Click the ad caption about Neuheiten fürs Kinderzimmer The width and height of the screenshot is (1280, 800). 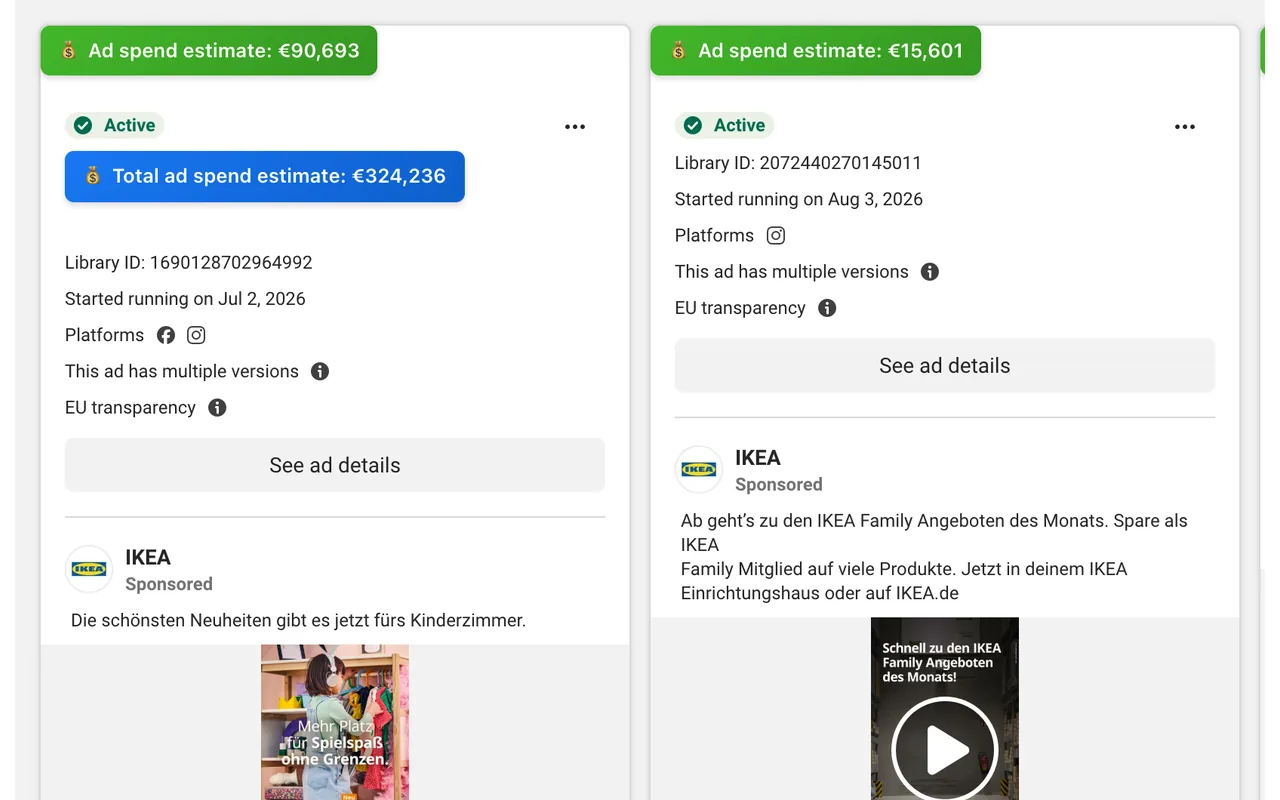tap(298, 620)
